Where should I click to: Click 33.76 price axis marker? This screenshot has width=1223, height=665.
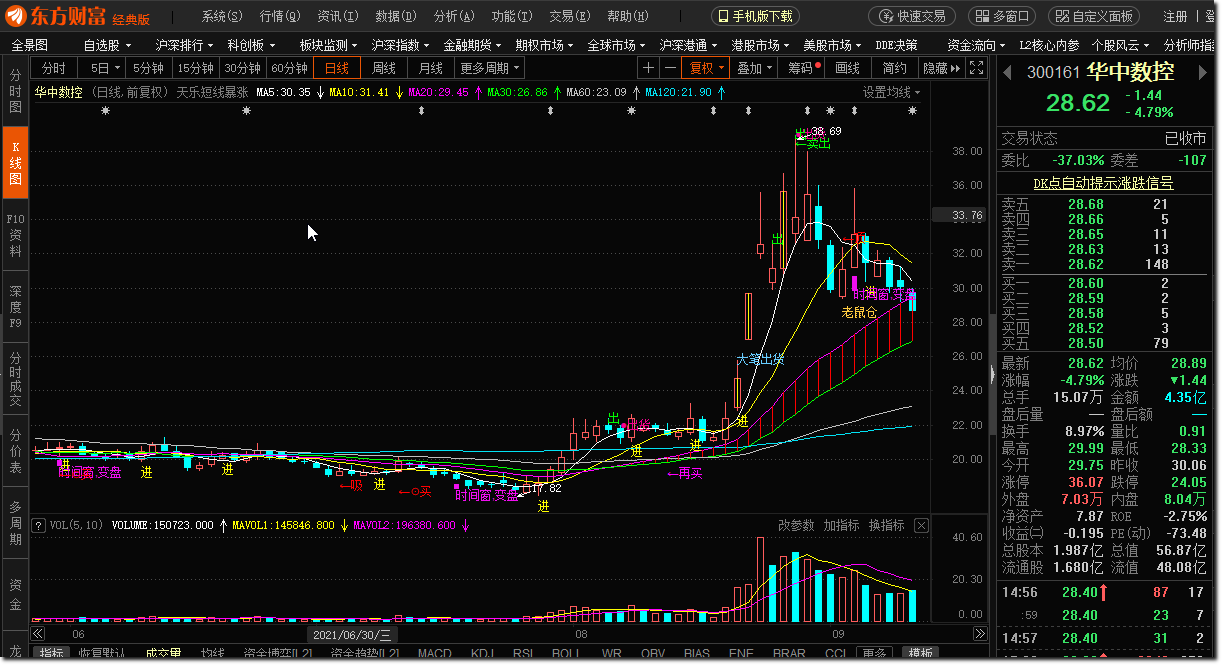958,215
